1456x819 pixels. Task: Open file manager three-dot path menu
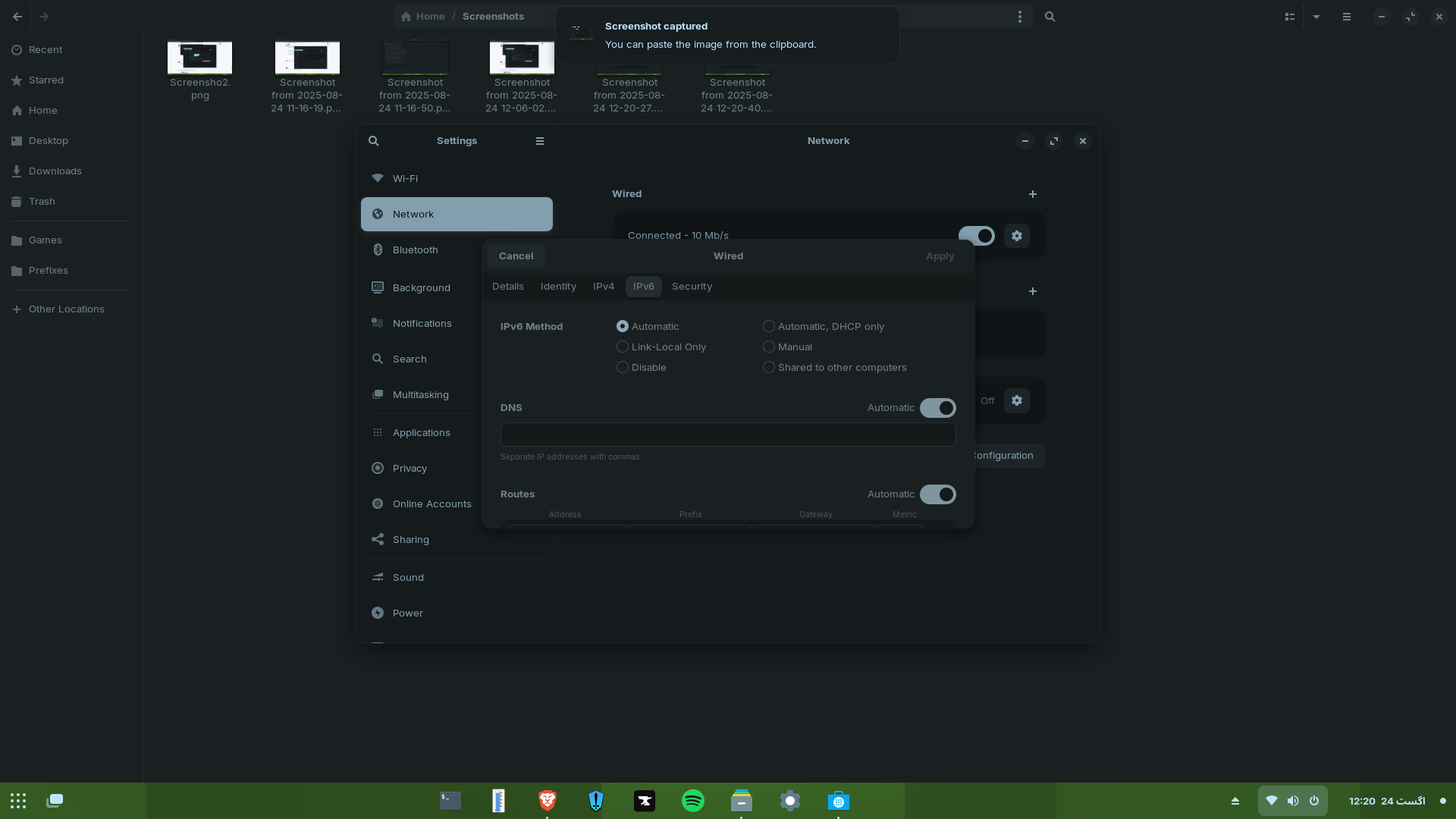1019,17
